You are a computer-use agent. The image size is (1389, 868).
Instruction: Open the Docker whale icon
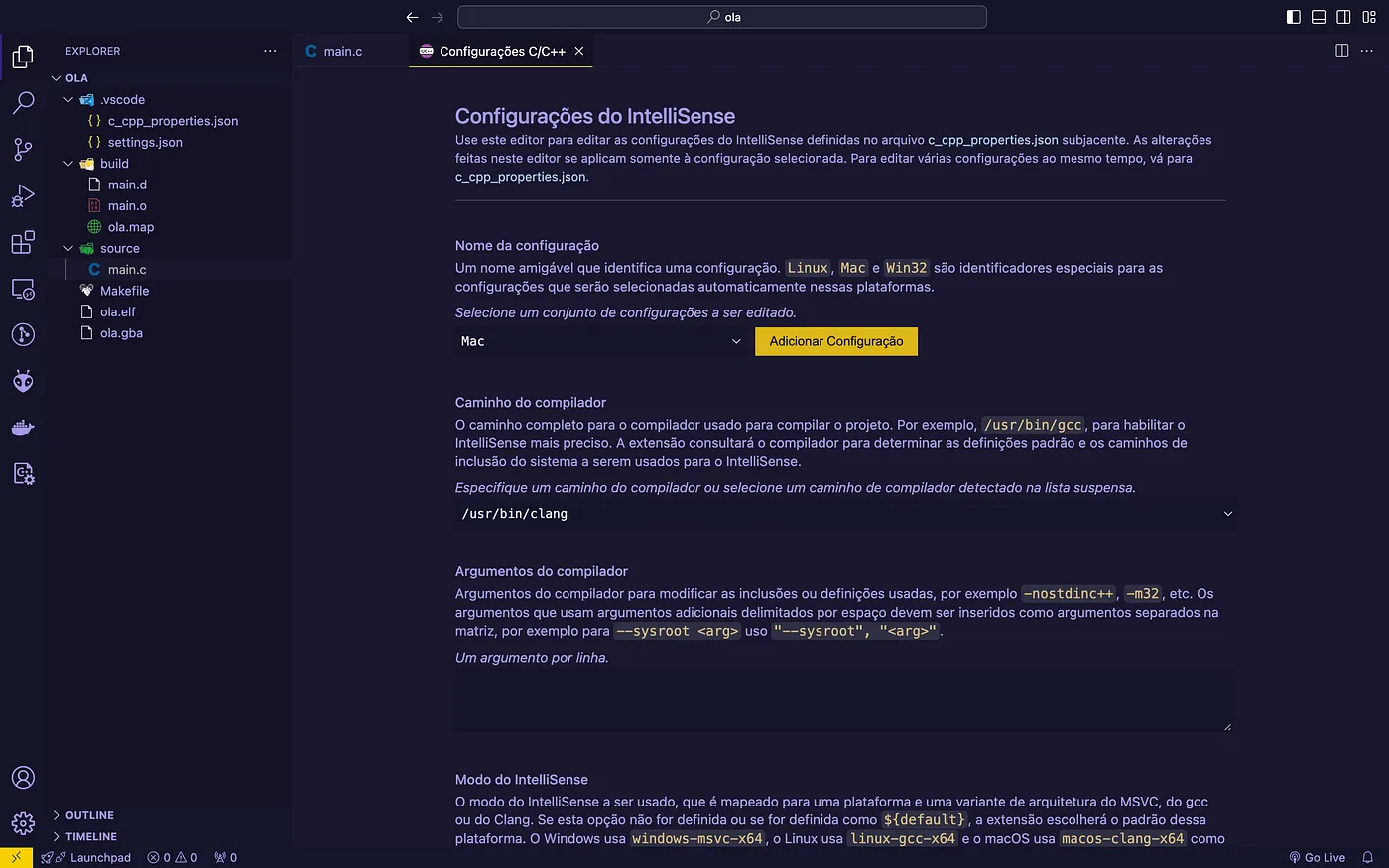[23, 428]
